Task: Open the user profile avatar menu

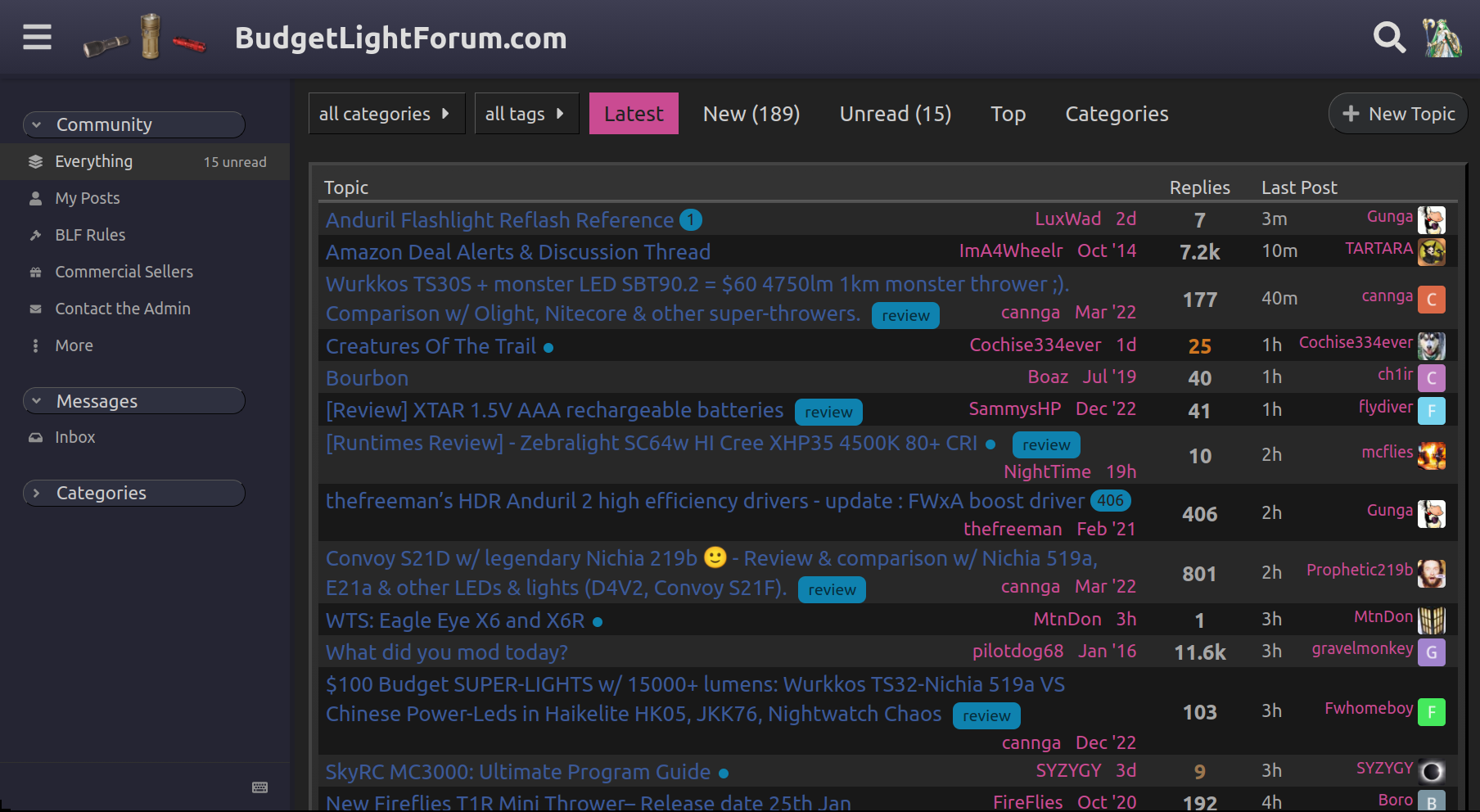Action: pyautogui.click(x=1442, y=37)
